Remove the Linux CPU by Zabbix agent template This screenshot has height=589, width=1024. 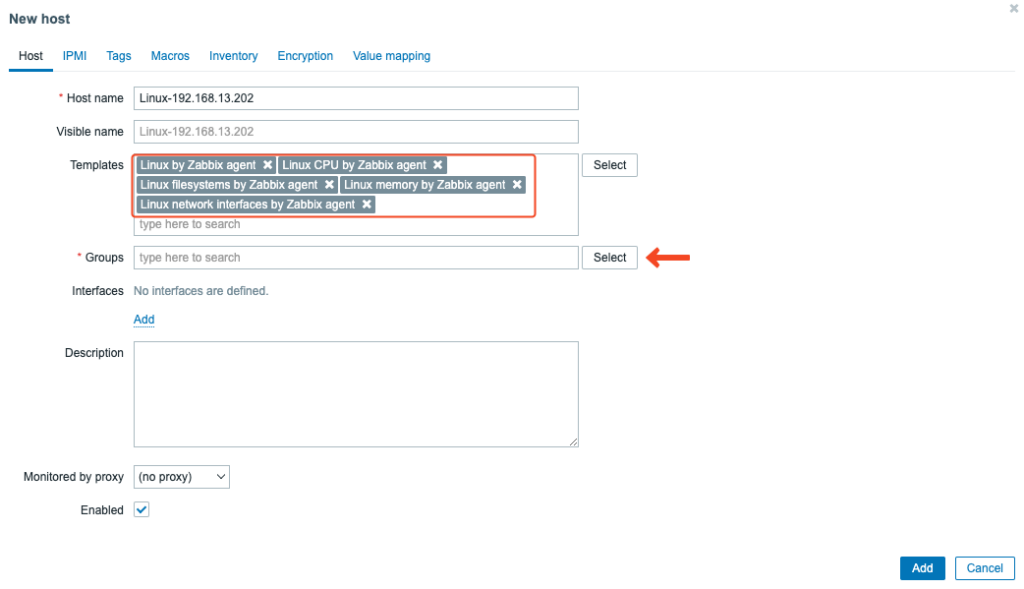[x=438, y=165]
